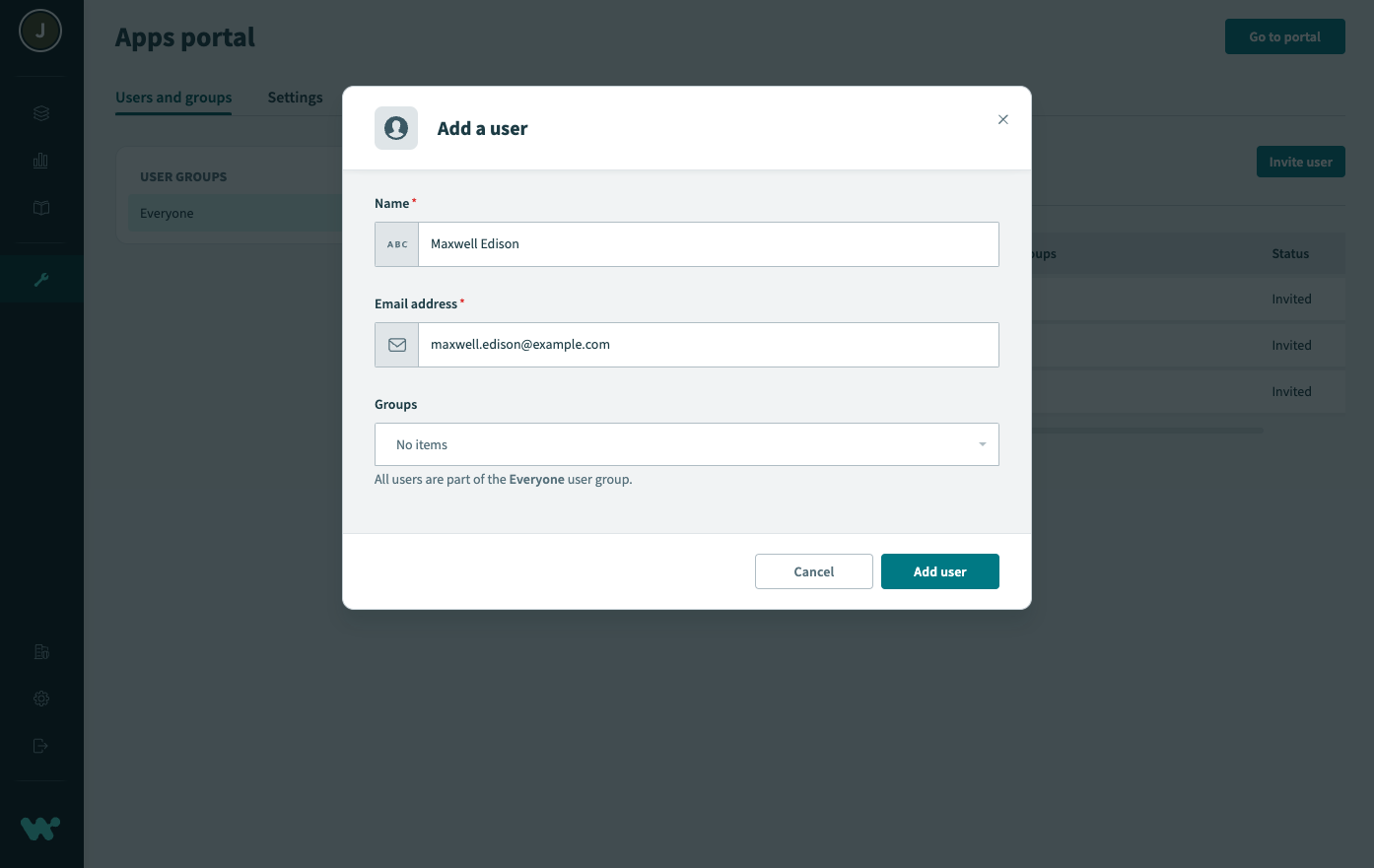
Task: Click the logo at sidebar bottom
Action: point(40,829)
